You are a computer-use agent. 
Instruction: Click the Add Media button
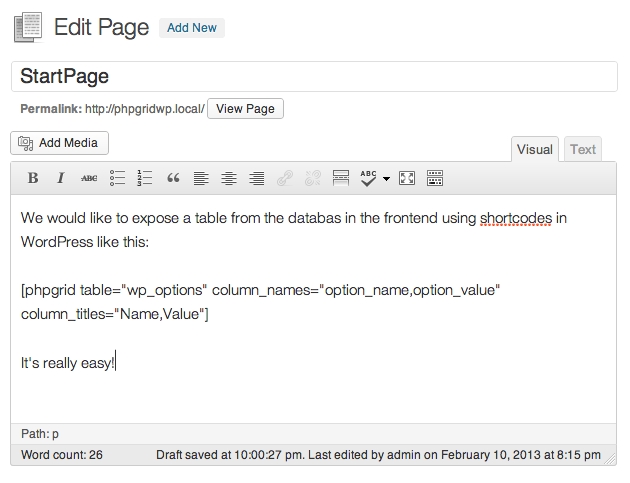tap(59, 143)
